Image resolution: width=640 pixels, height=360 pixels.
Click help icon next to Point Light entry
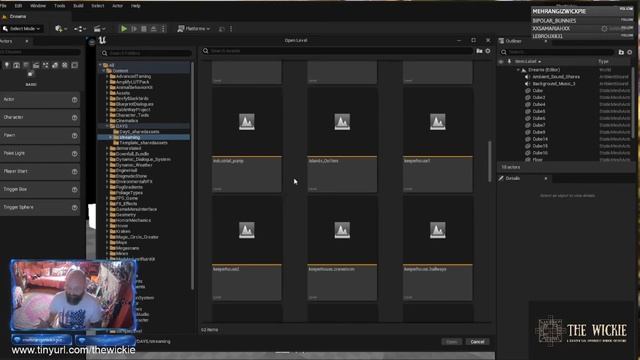pyautogui.click(x=74, y=153)
